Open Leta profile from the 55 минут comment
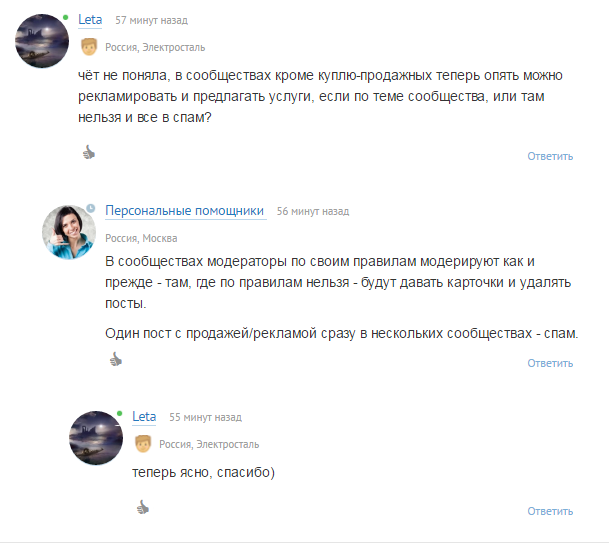The image size is (614, 545). click(144, 417)
